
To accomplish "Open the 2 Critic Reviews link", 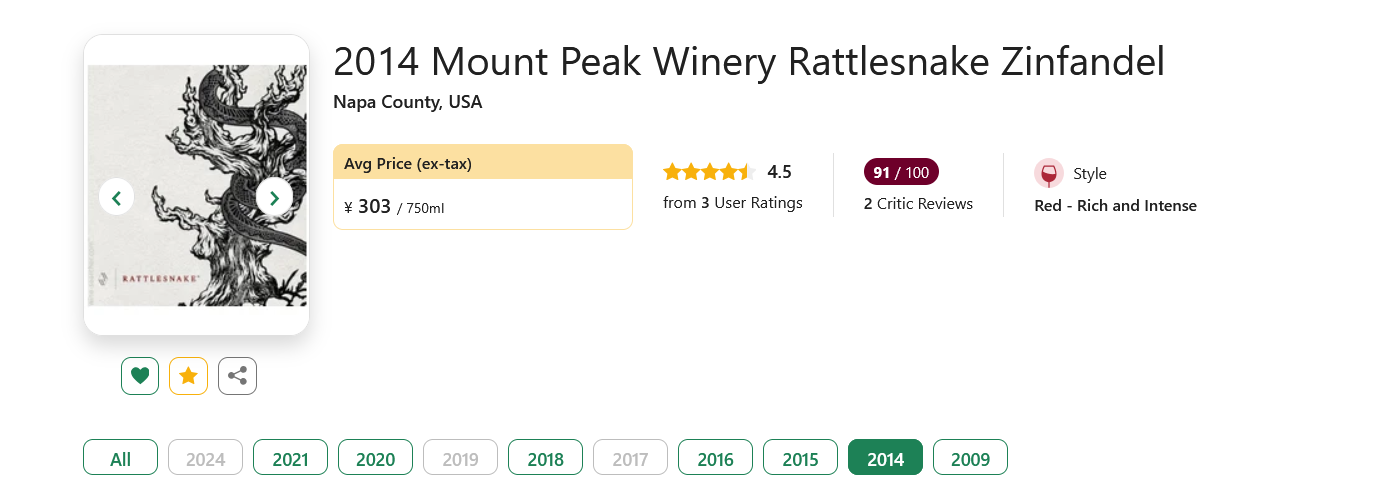I will tap(918, 204).
